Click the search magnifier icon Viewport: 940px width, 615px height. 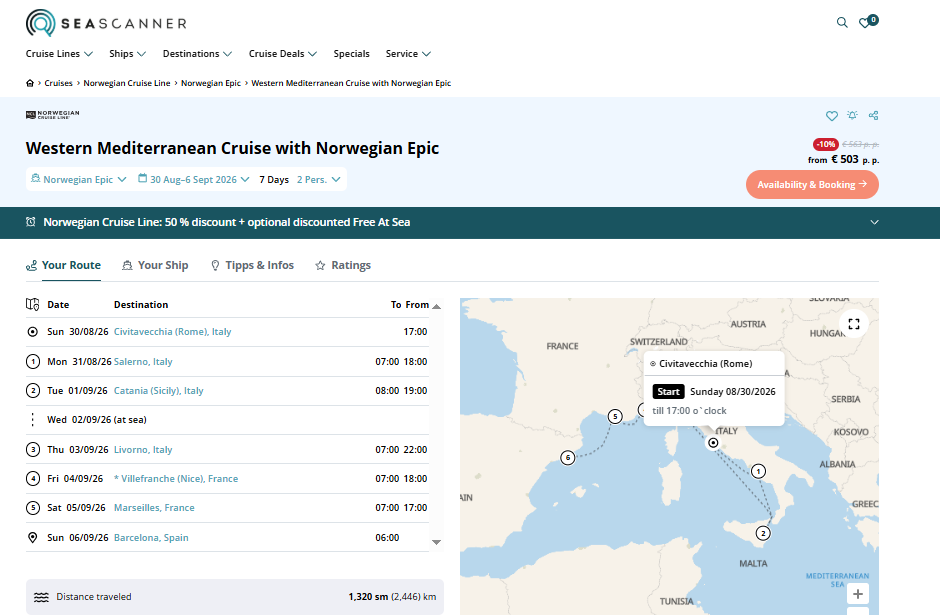(x=842, y=23)
